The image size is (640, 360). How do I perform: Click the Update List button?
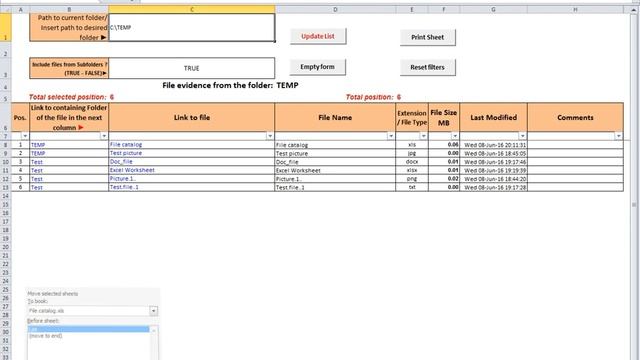(x=318, y=36)
